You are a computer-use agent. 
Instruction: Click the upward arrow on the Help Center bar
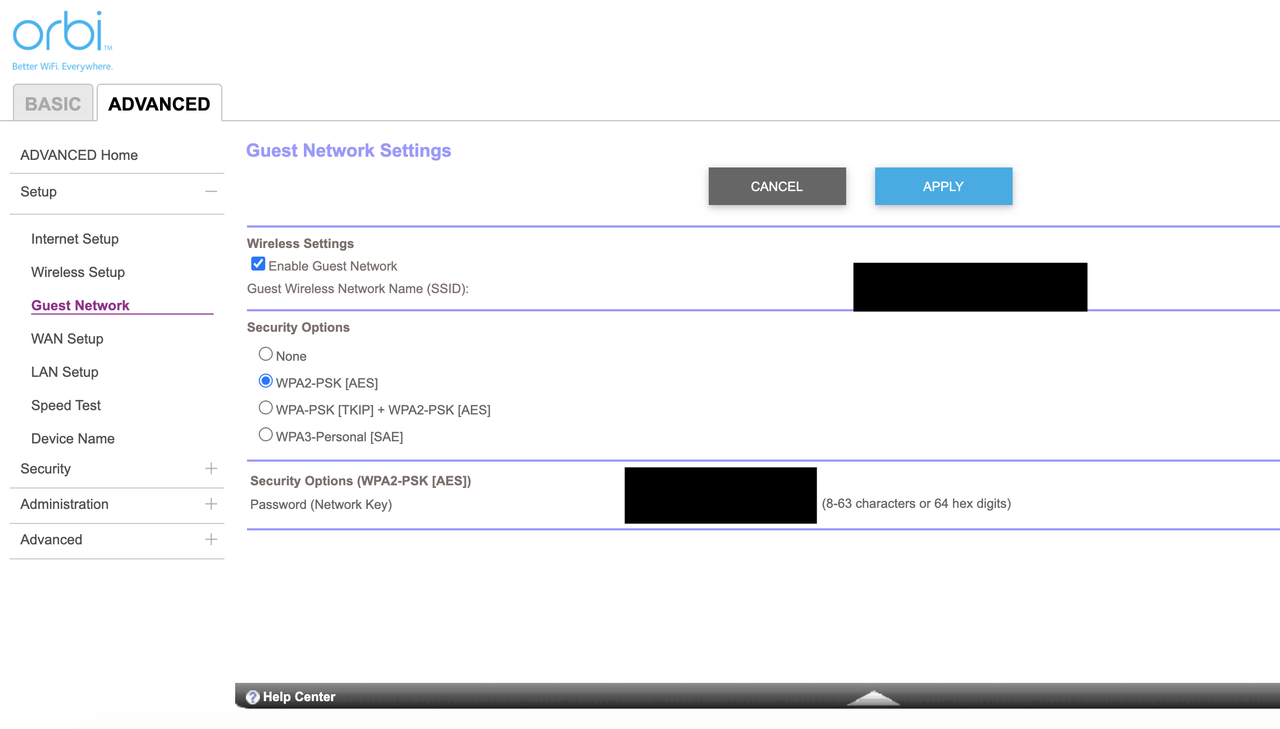pyautogui.click(x=872, y=696)
